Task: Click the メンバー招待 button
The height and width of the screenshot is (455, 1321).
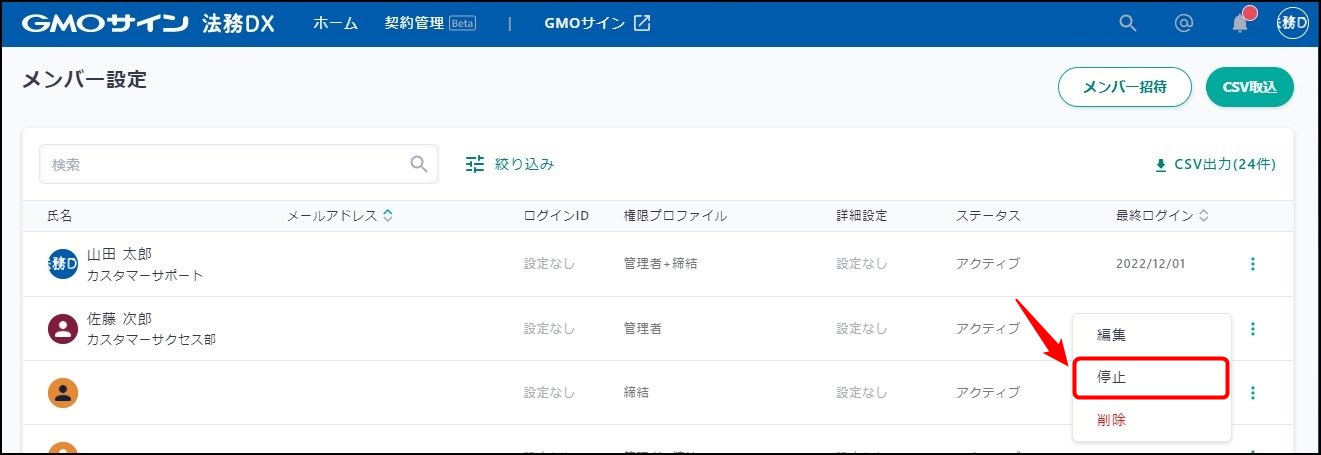Action: point(1125,87)
